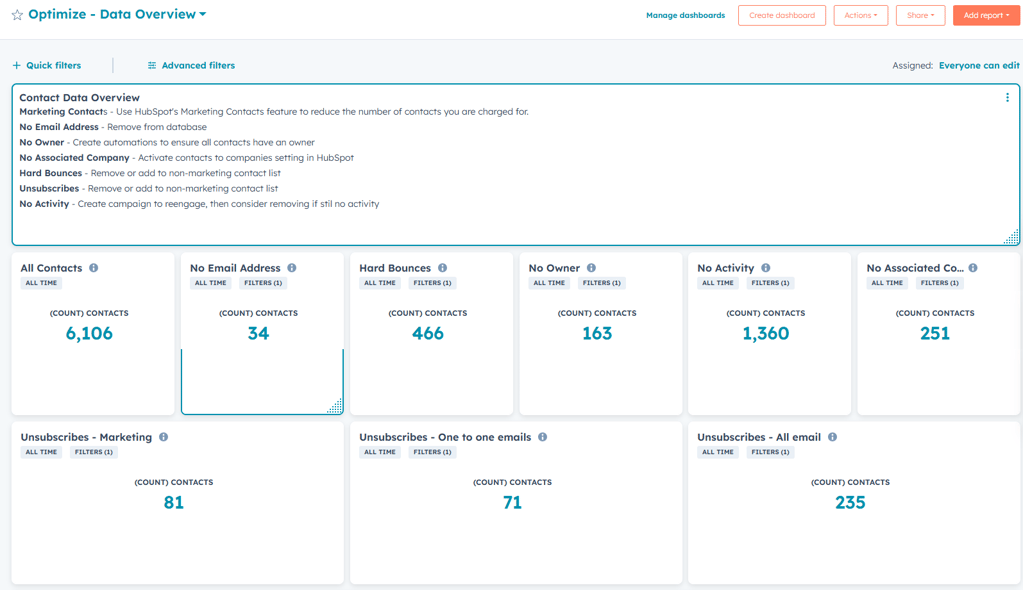Open the Contact Data Overview three-dot menu
The image size is (1023, 590).
coord(1007,98)
